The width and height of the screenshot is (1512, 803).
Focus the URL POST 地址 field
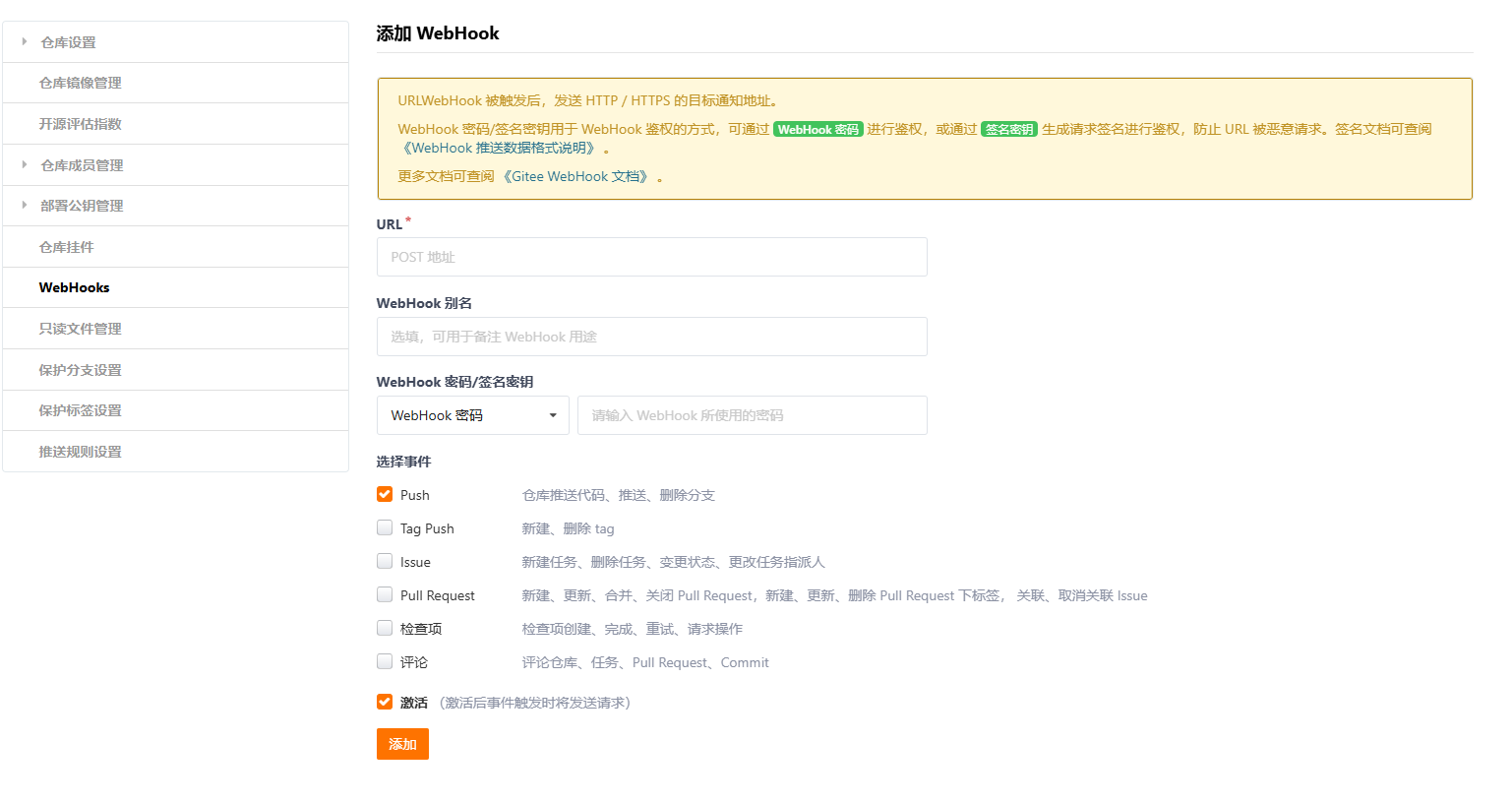click(651, 257)
